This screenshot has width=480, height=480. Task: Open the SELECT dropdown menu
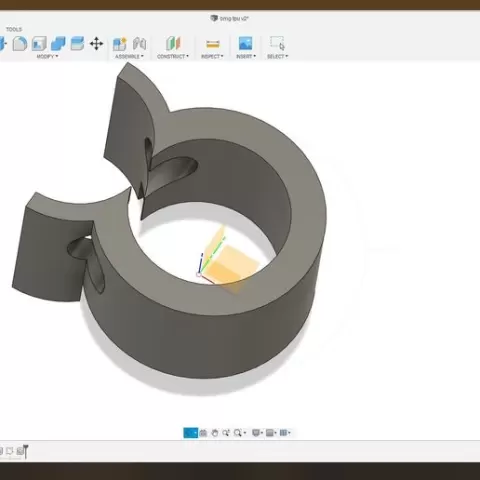click(277, 57)
